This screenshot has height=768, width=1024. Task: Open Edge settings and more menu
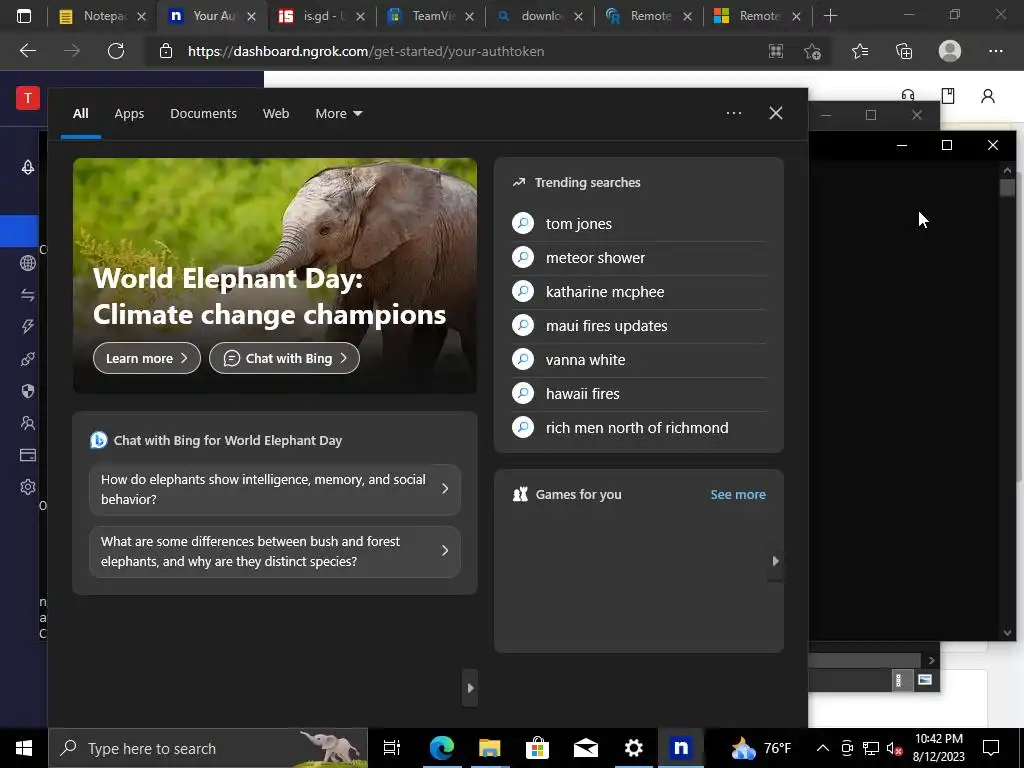(995, 51)
